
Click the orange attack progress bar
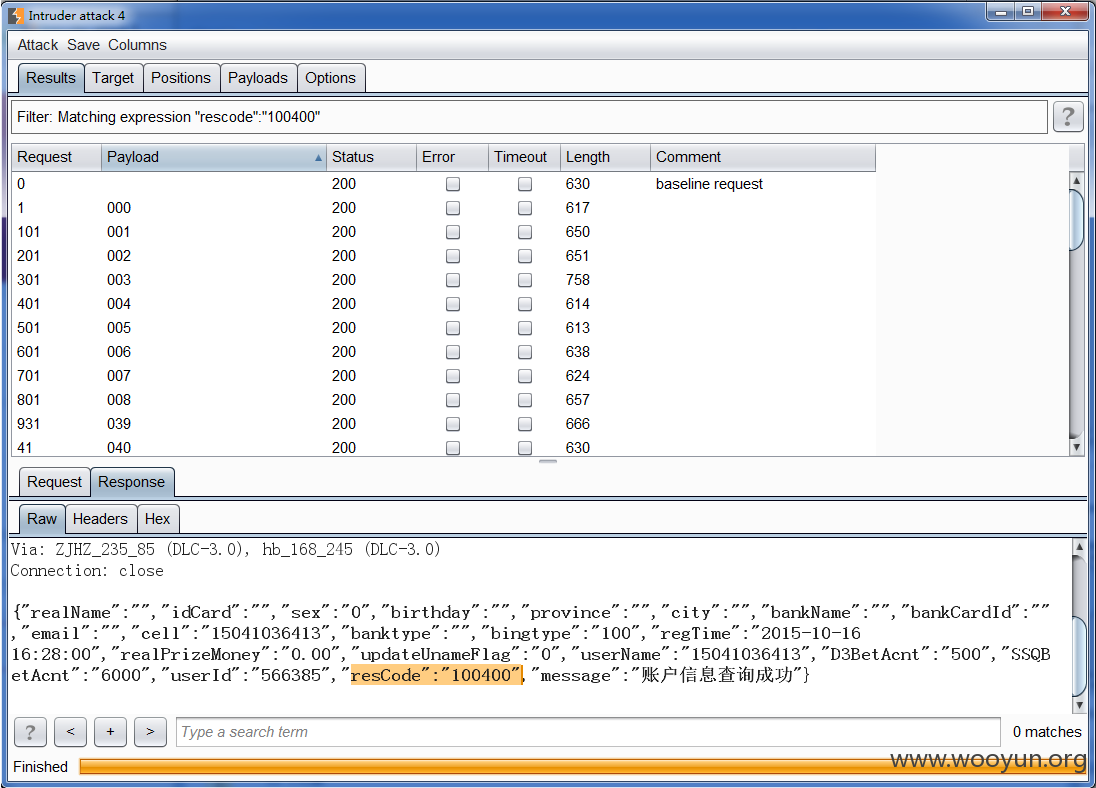click(582, 766)
